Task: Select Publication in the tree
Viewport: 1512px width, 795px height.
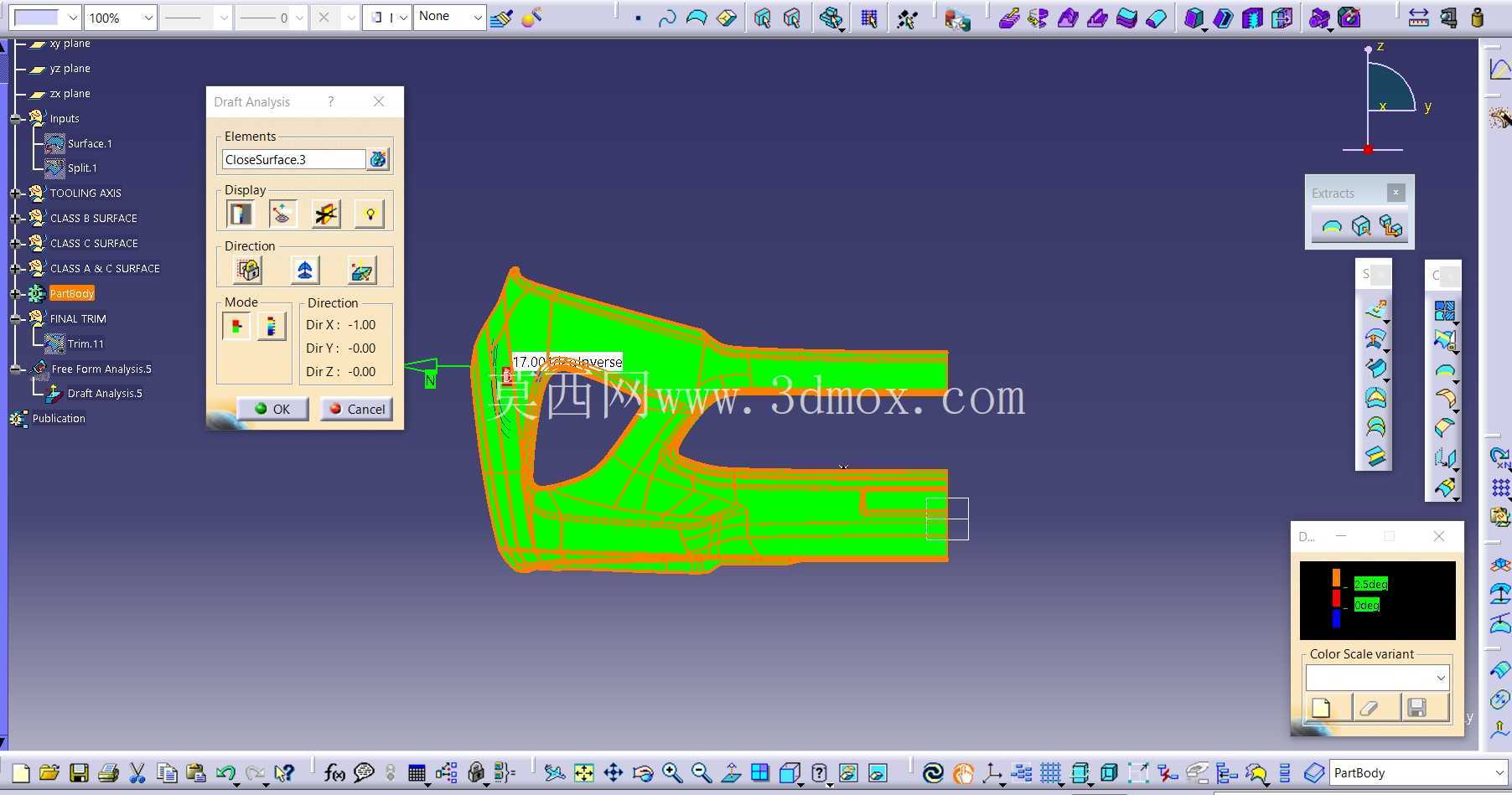Action: 59,419
